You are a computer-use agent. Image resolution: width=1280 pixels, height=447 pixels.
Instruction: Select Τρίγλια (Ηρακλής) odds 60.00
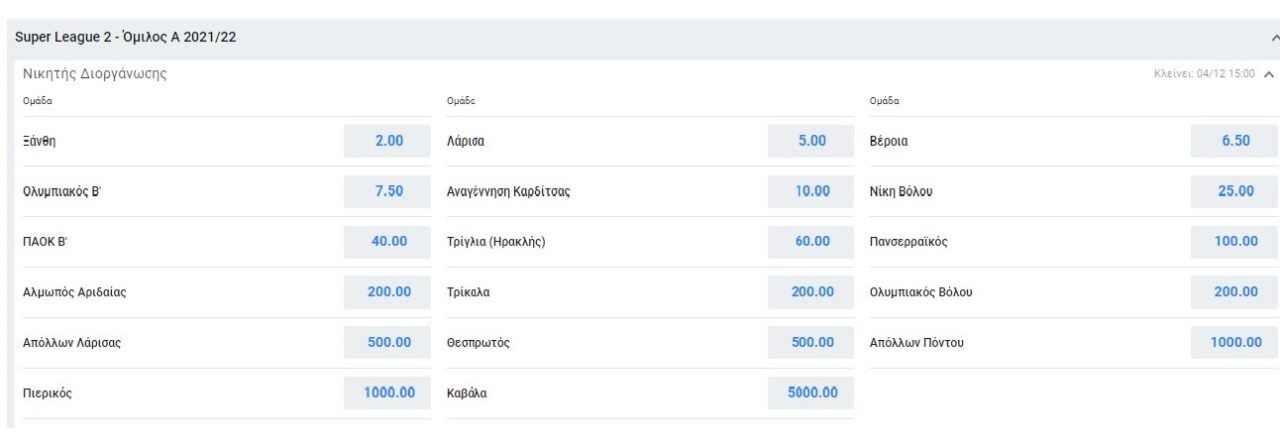[x=811, y=241]
